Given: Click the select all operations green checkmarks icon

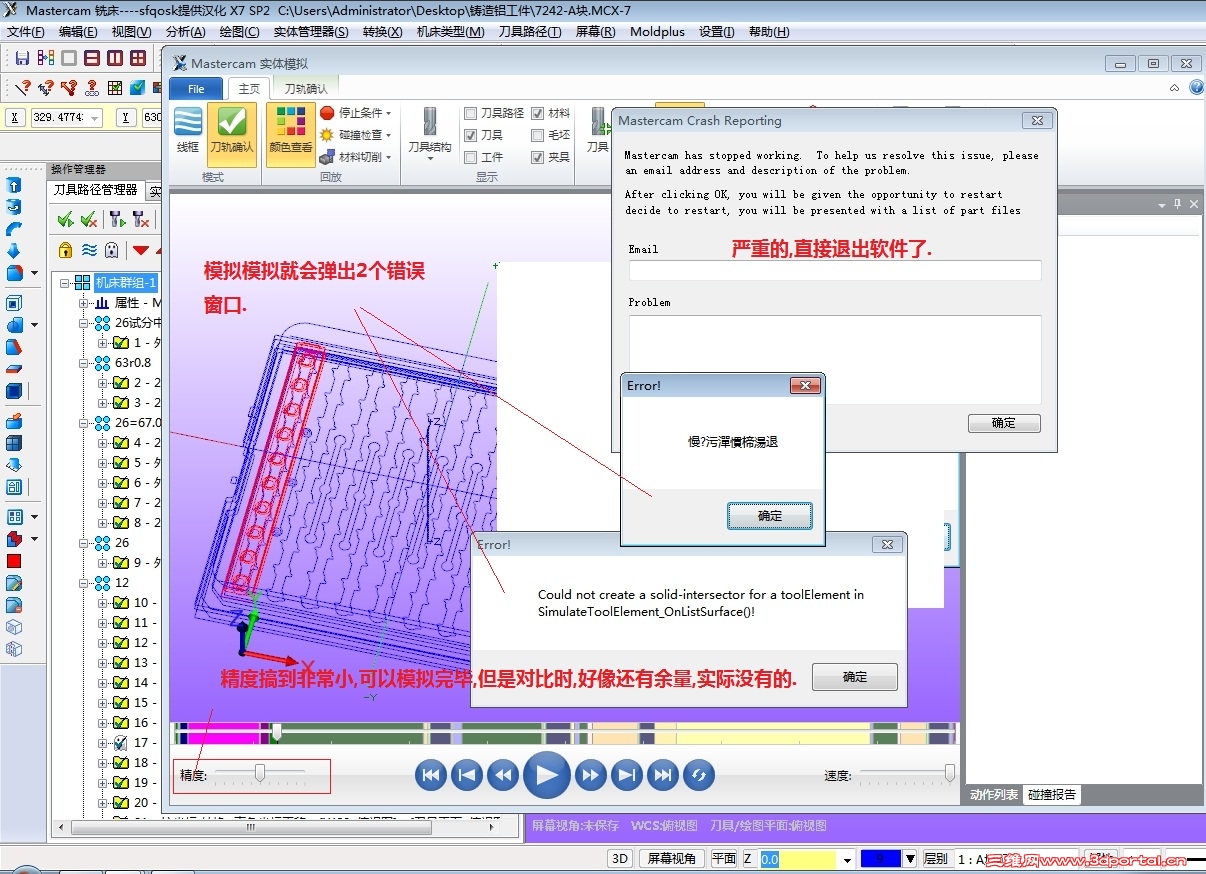Looking at the screenshot, I should click(66, 220).
